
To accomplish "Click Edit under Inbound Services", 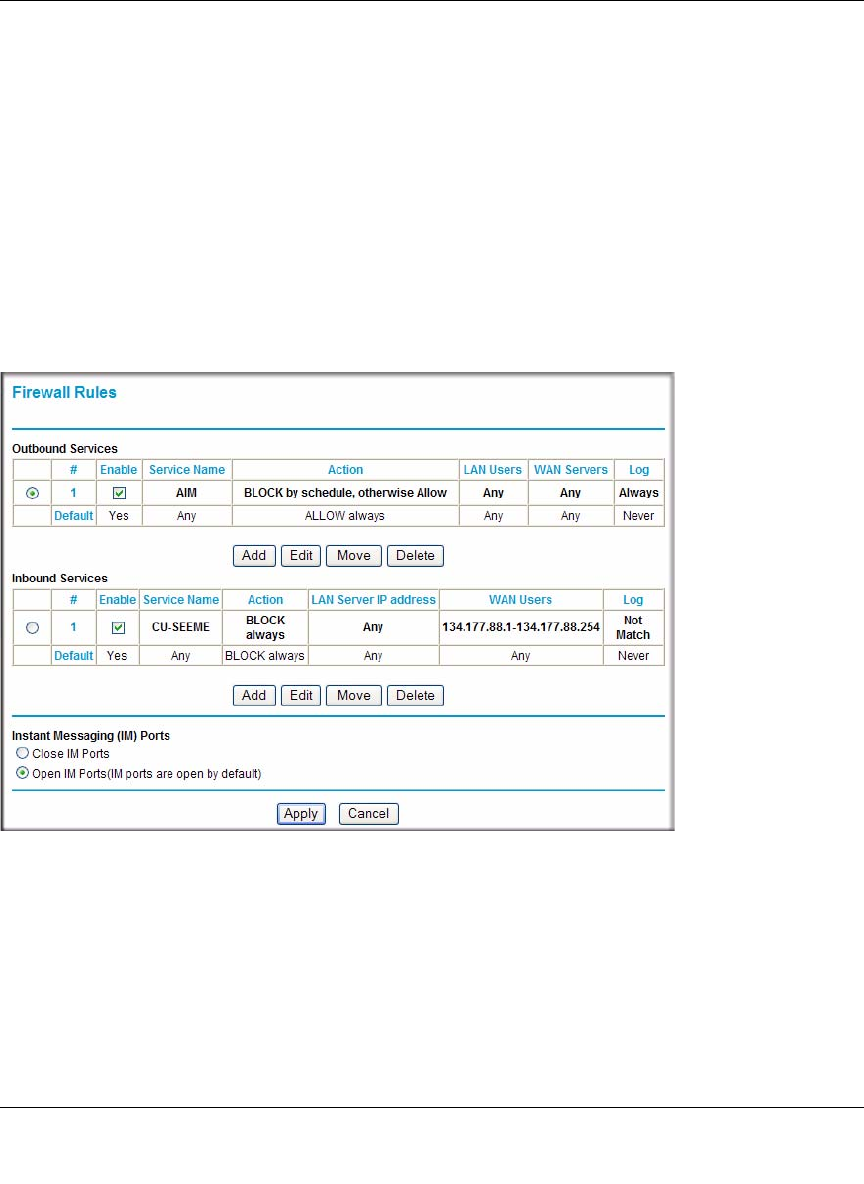I will pyautogui.click(x=301, y=695).
